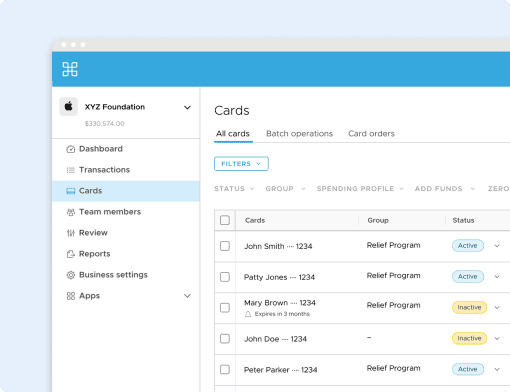The width and height of the screenshot is (510, 392).
Task: Click the Active badge for Peter Parker
Action: tap(468, 369)
